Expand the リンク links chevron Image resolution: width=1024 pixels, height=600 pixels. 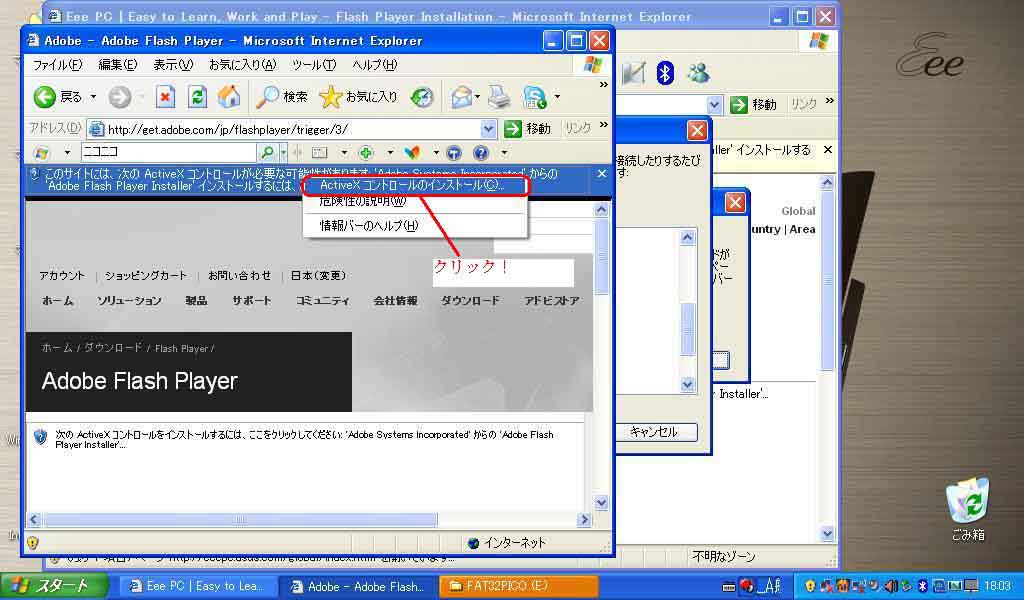pyautogui.click(x=603, y=125)
